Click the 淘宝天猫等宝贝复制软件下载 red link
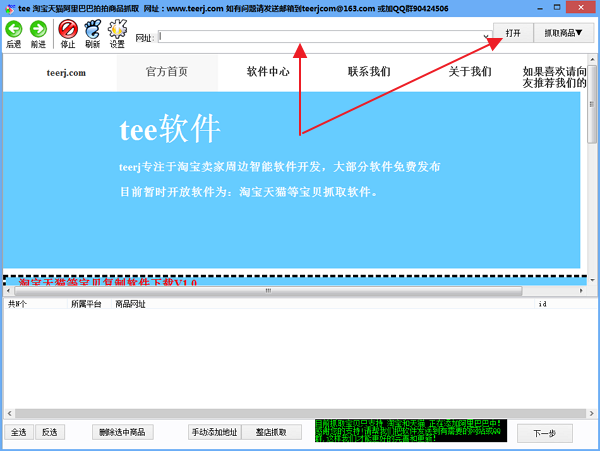Viewport: 600px width, 451px height. click(108, 282)
